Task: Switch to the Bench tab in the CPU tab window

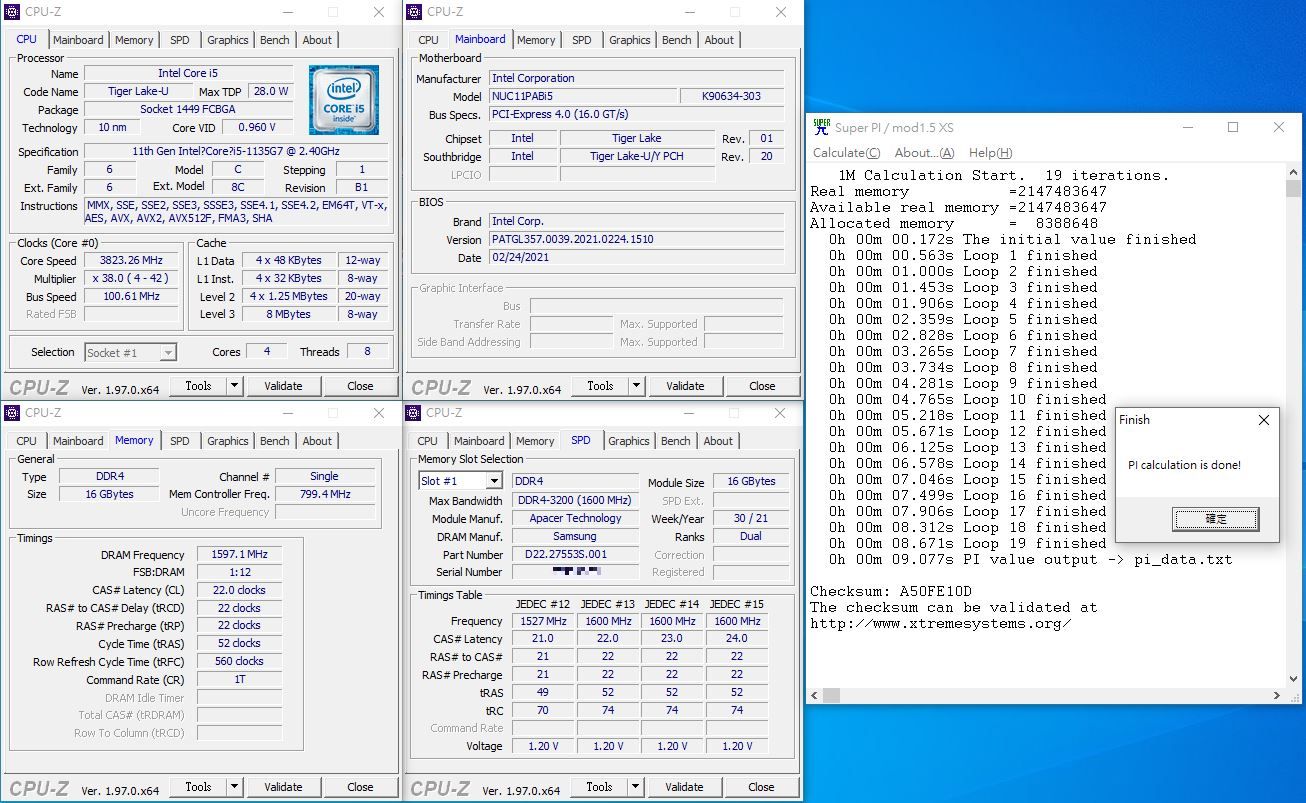Action: click(x=275, y=40)
